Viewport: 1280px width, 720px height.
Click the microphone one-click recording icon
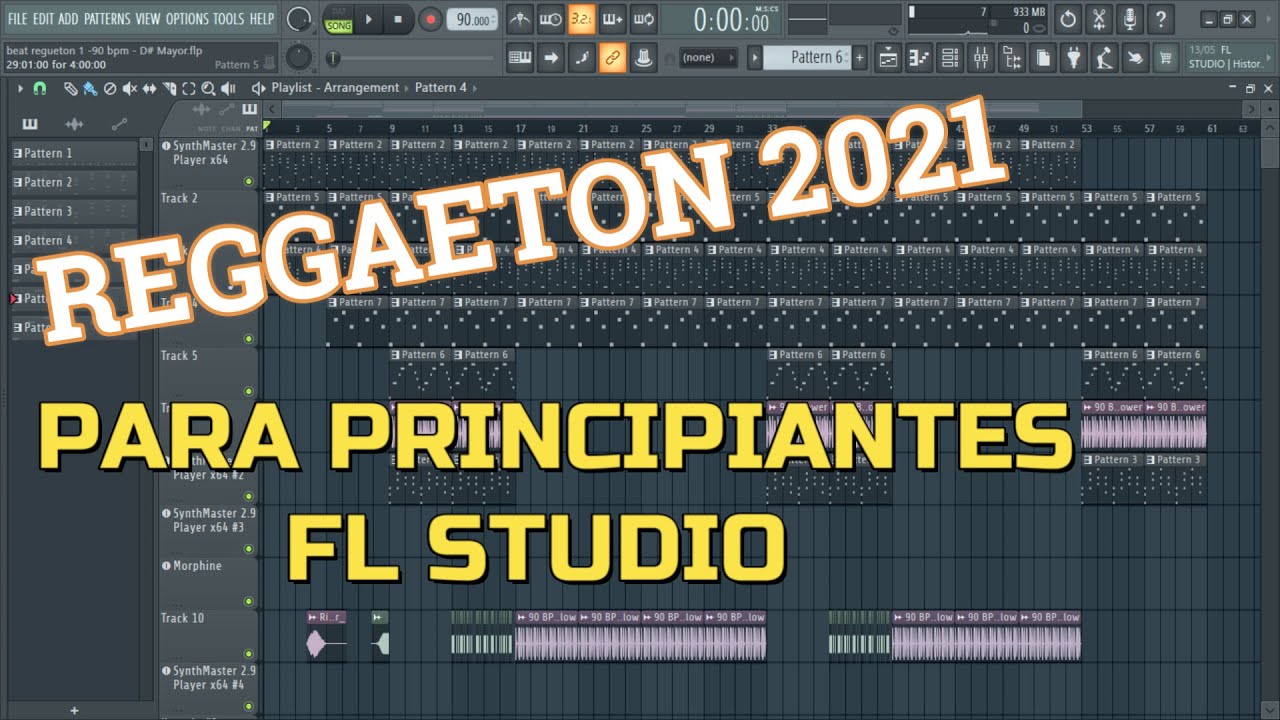coord(1130,19)
